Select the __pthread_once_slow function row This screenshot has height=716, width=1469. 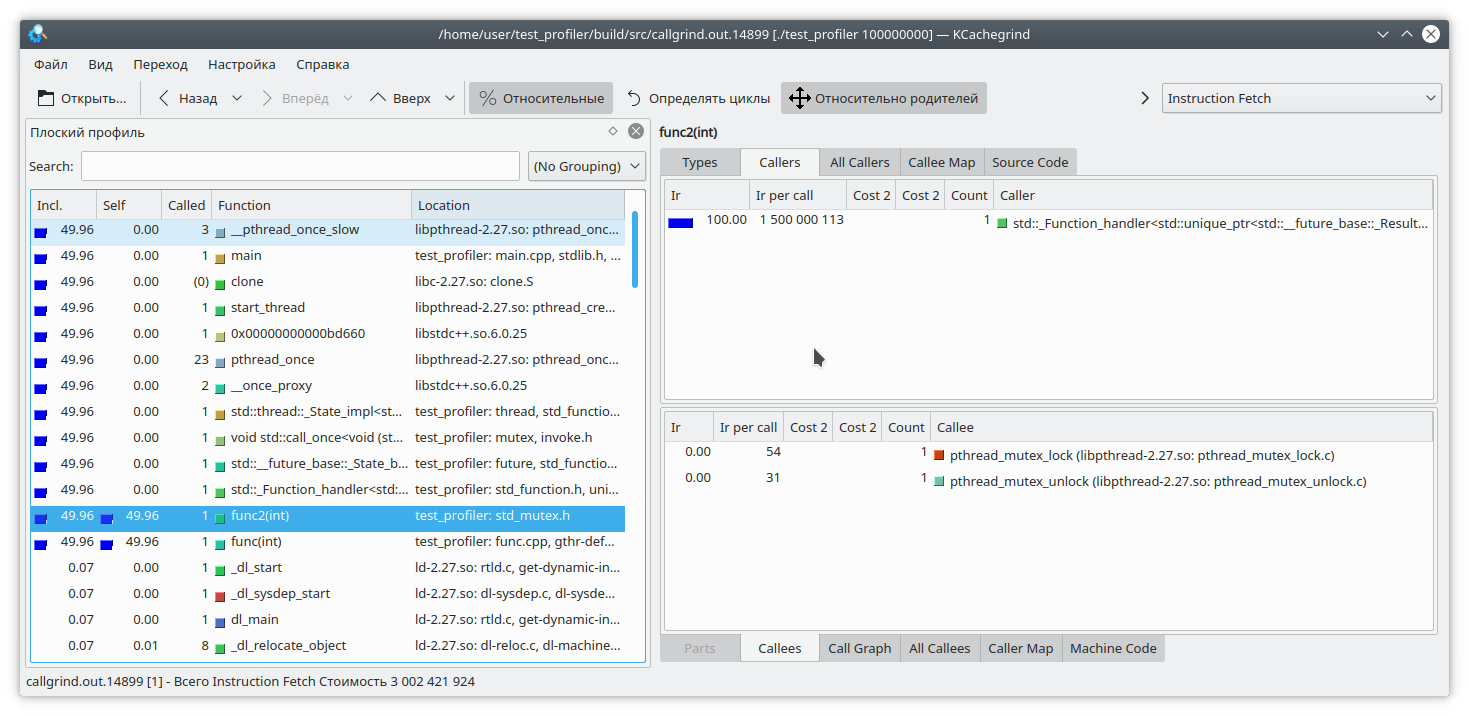tap(328, 230)
